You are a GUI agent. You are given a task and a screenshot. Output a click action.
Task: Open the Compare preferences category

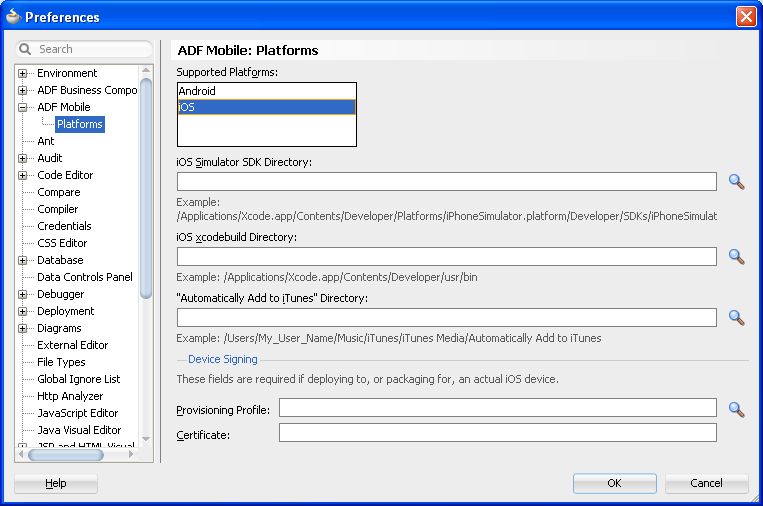coord(59,192)
